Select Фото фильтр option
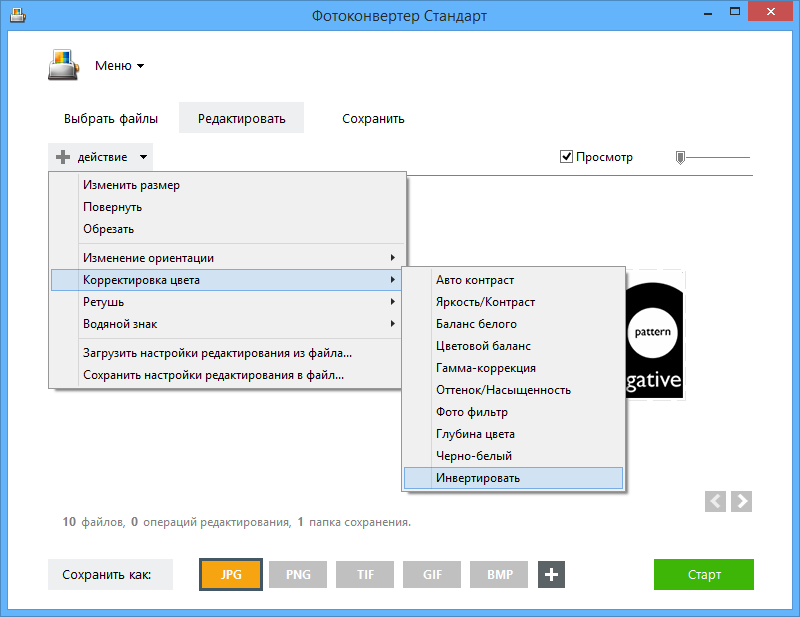 point(513,412)
